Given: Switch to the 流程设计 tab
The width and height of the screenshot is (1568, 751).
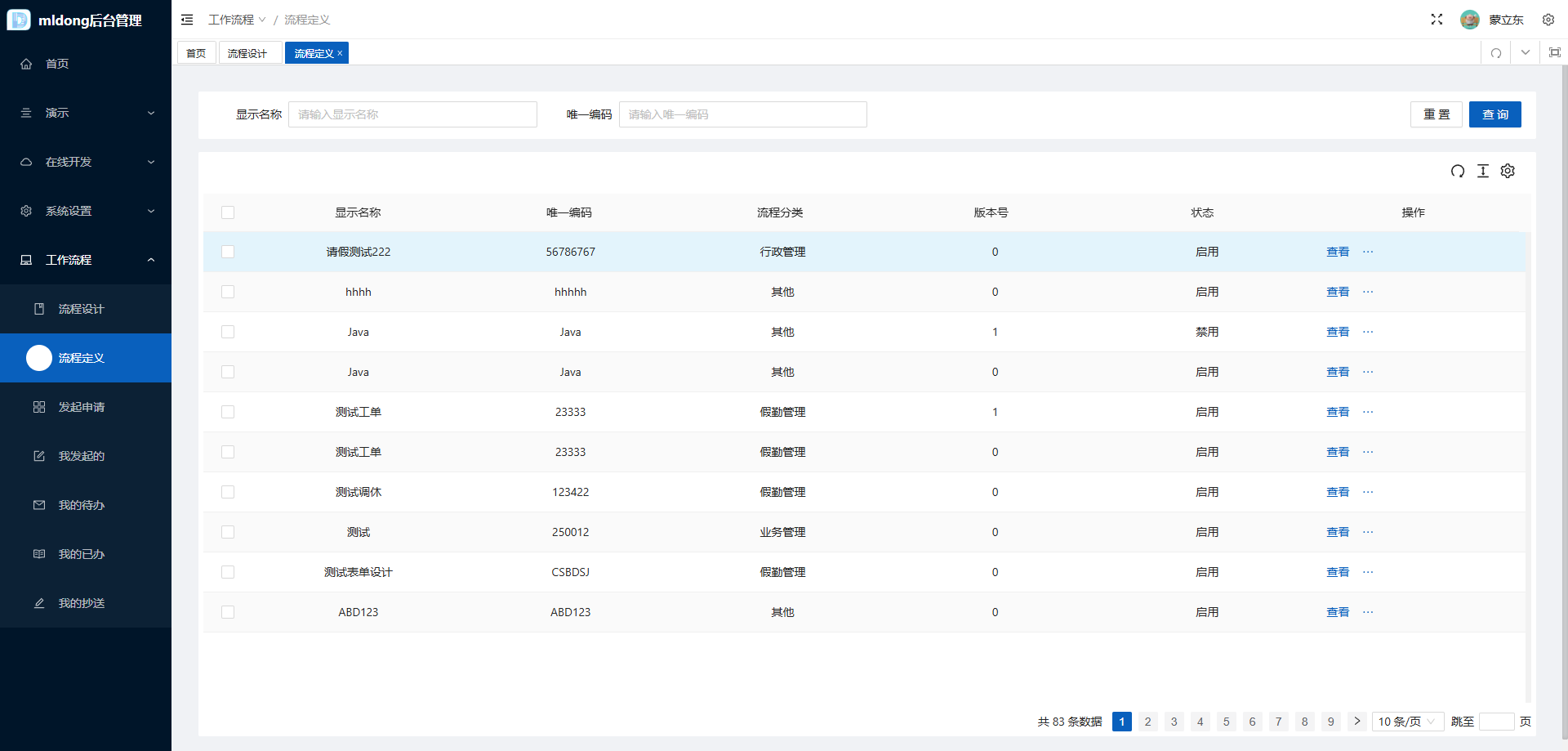Looking at the screenshot, I should point(247,53).
